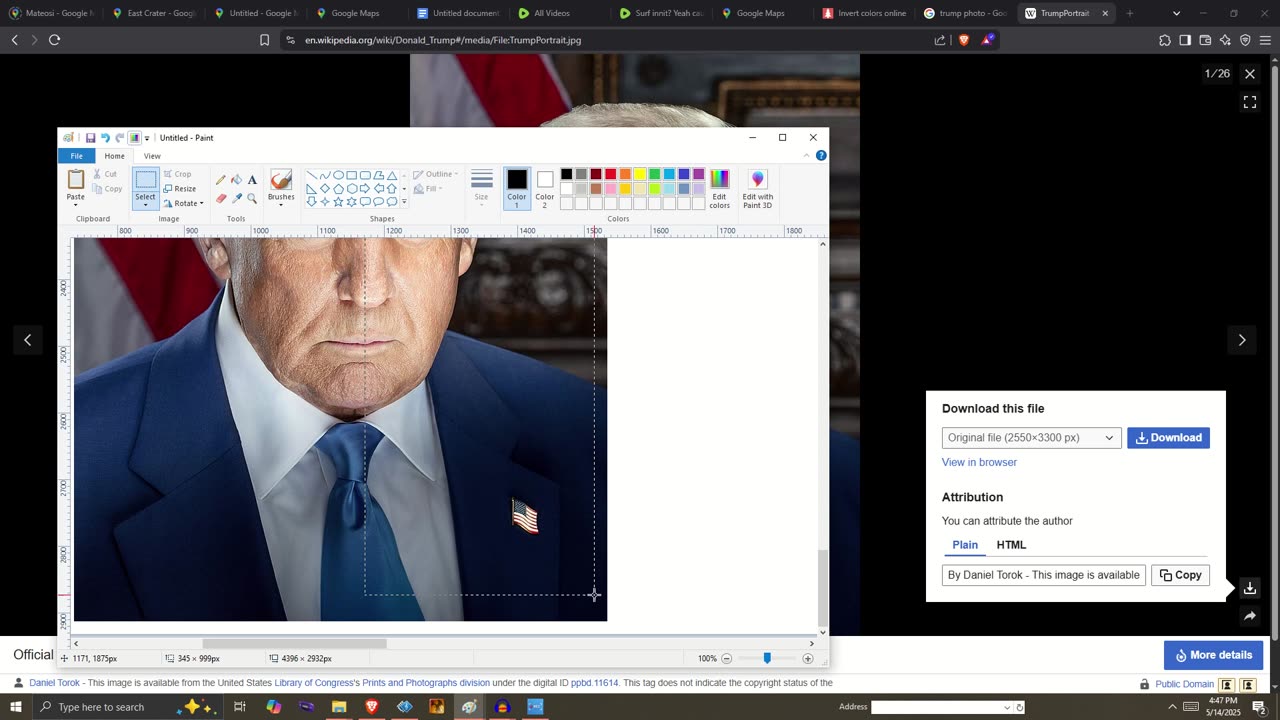Viewport: 1280px width, 720px height.
Task: Switch to the View ribbon tab
Action: click(152, 156)
